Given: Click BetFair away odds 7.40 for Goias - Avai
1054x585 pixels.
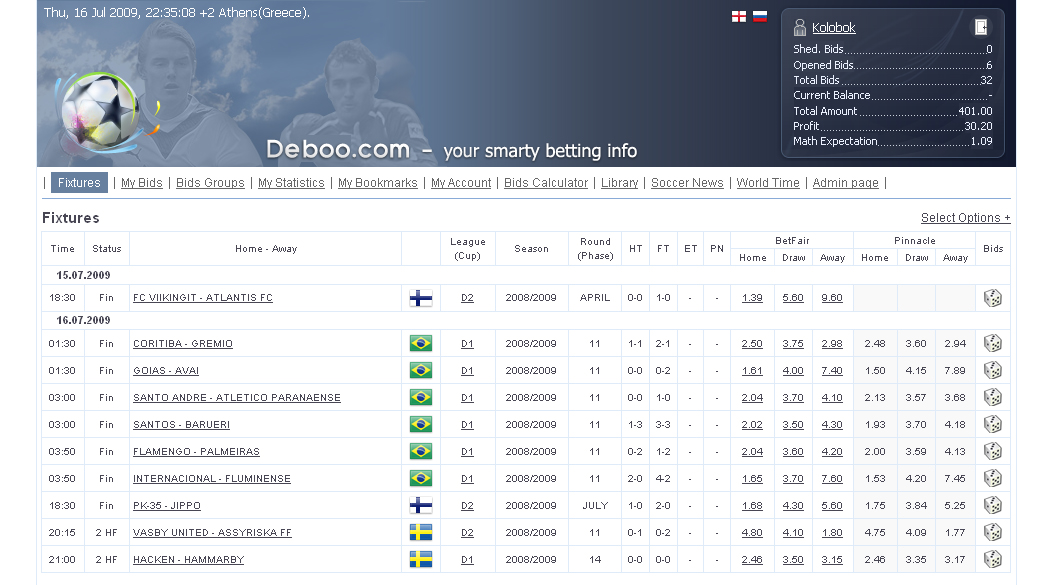Looking at the screenshot, I should [832, 370].
